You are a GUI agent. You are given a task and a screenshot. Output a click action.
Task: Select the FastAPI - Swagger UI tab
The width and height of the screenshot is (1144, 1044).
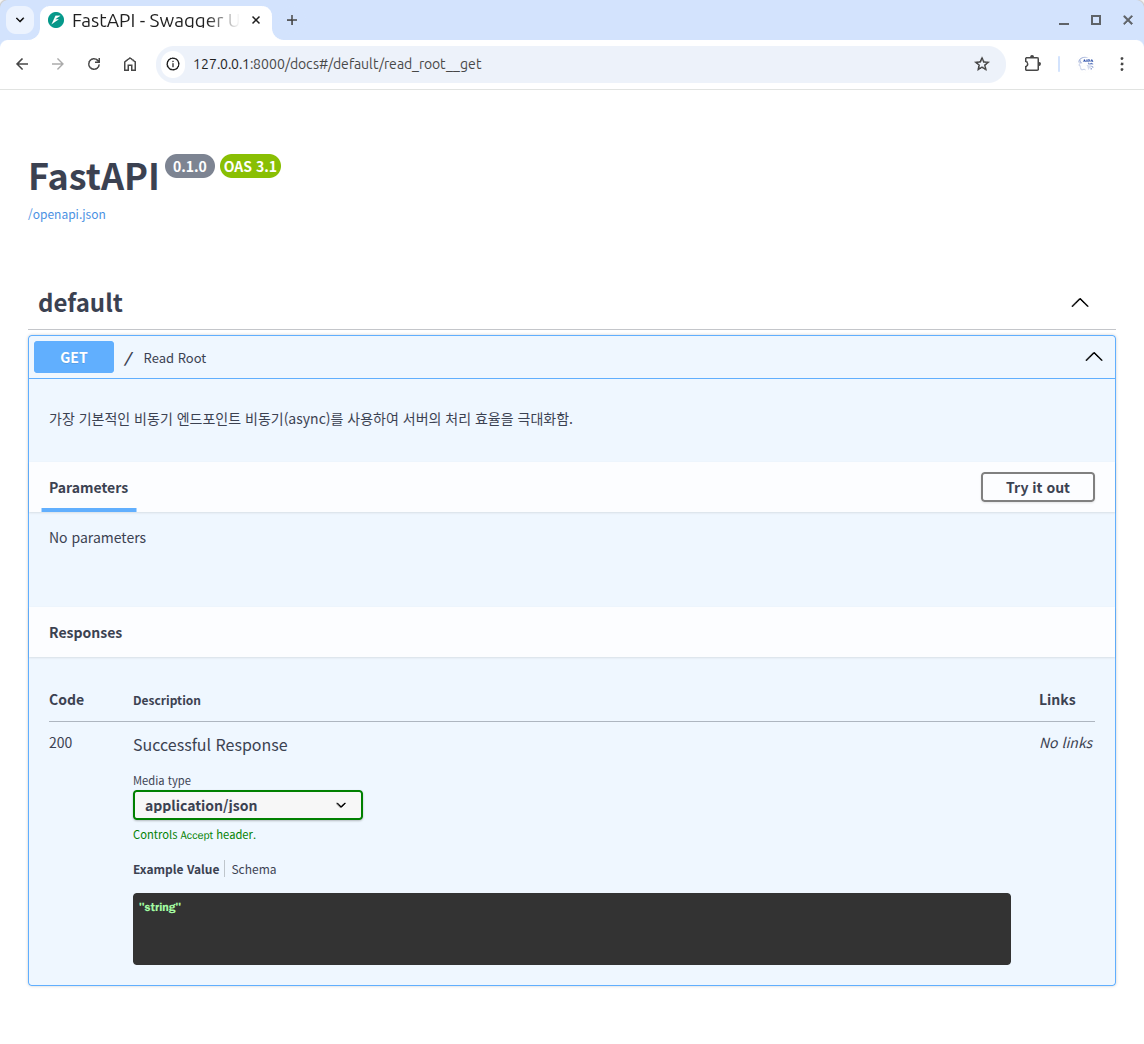point(156,20)
